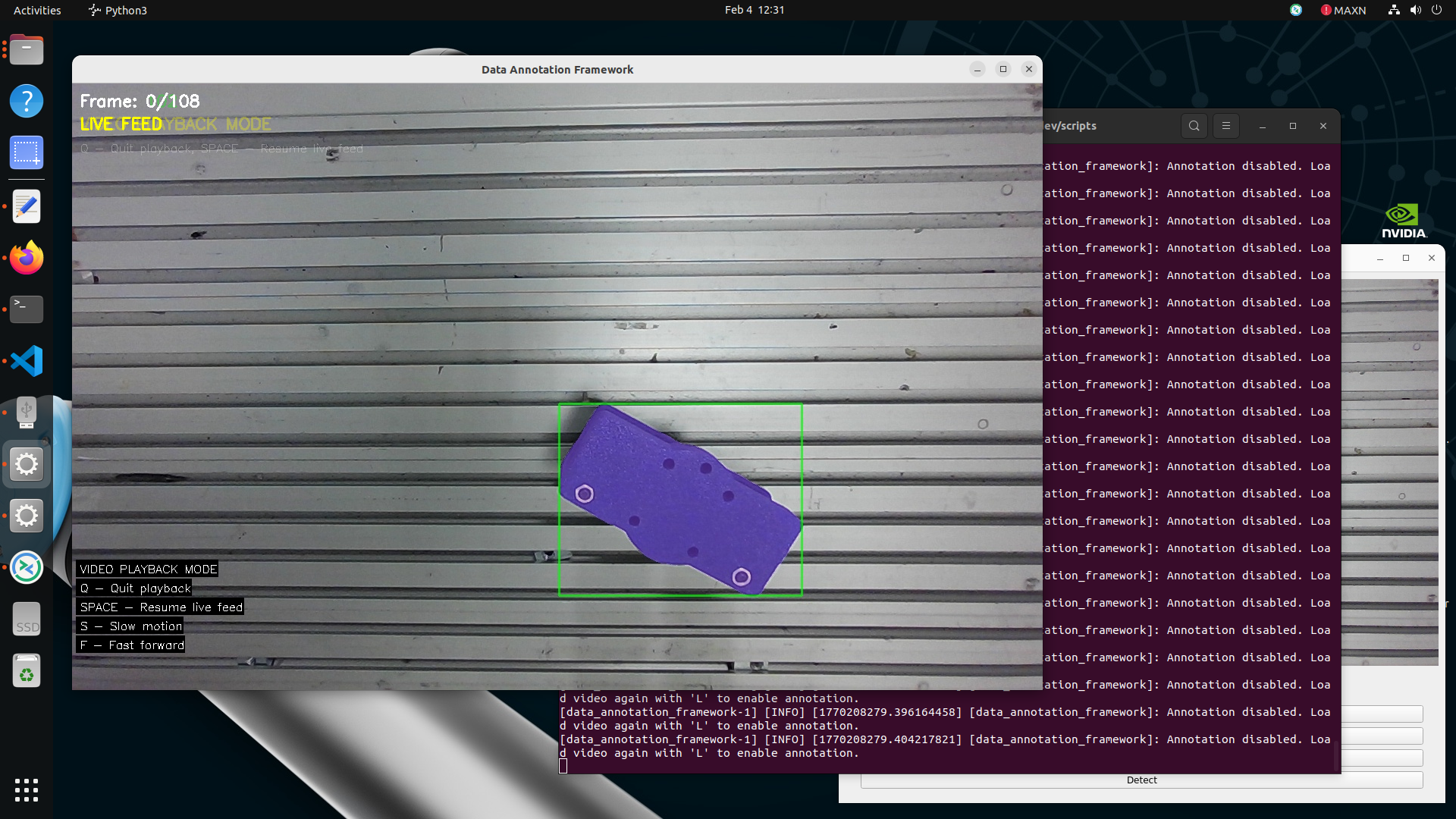Open the Text Editor from the dock
1456x819 pixels.
[x=27, y=206]
